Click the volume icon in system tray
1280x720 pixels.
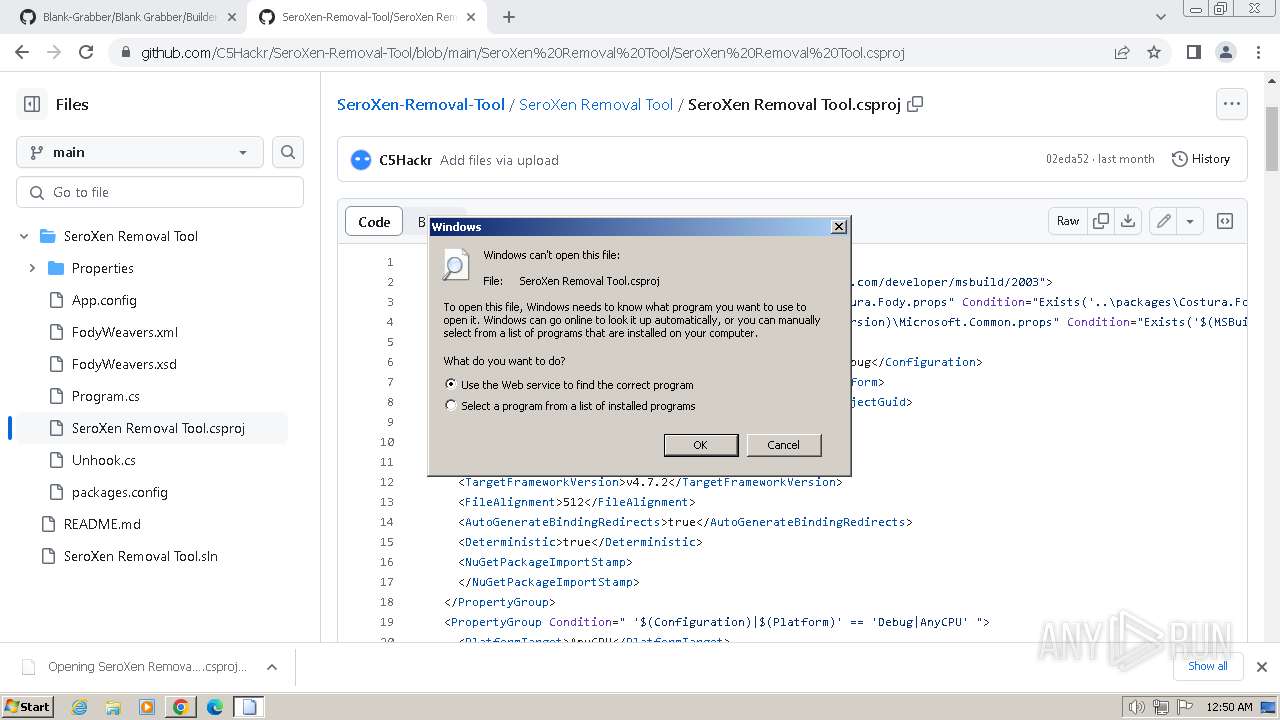(1136, 707)
